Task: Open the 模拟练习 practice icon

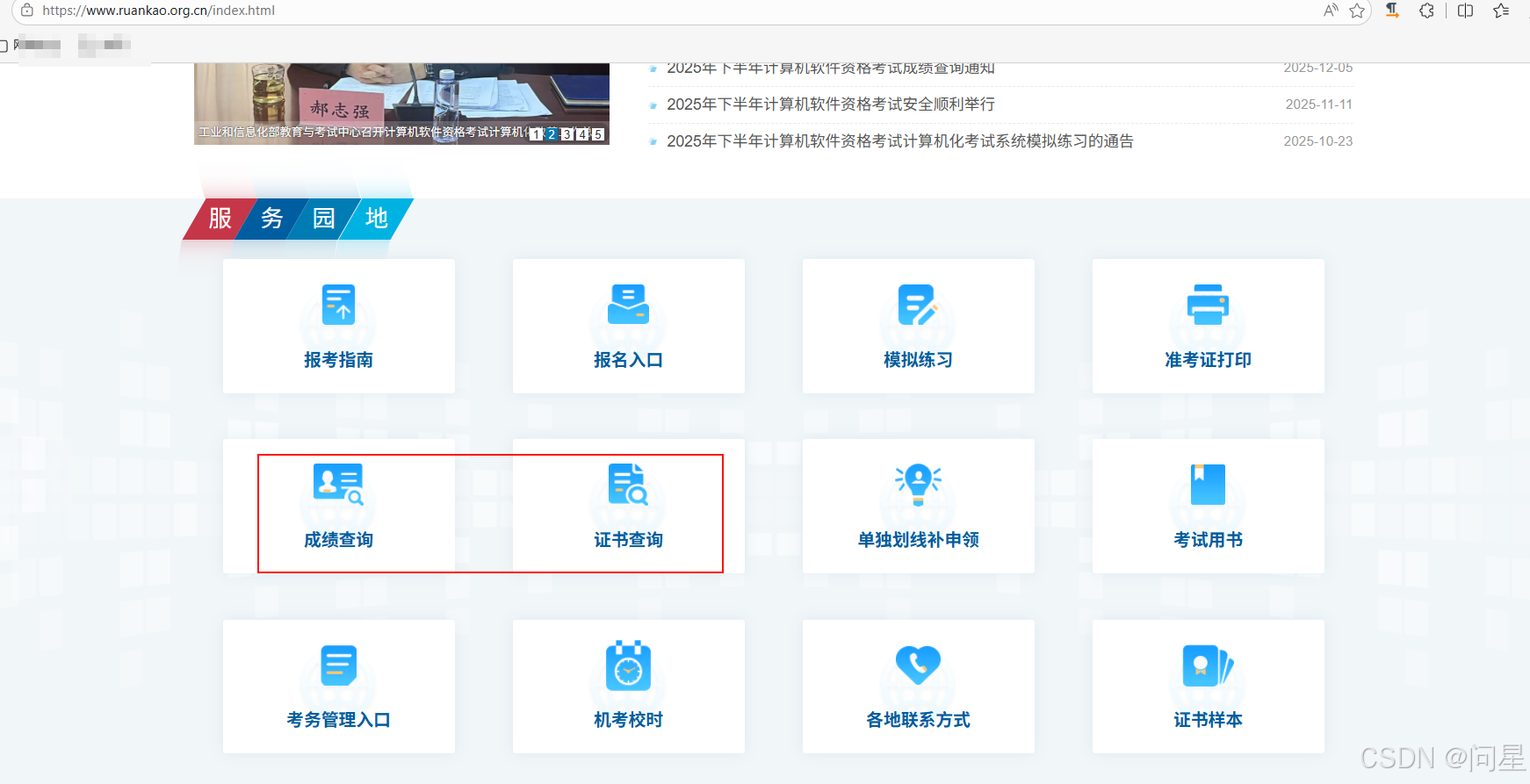Action: (x=918, y=305)
